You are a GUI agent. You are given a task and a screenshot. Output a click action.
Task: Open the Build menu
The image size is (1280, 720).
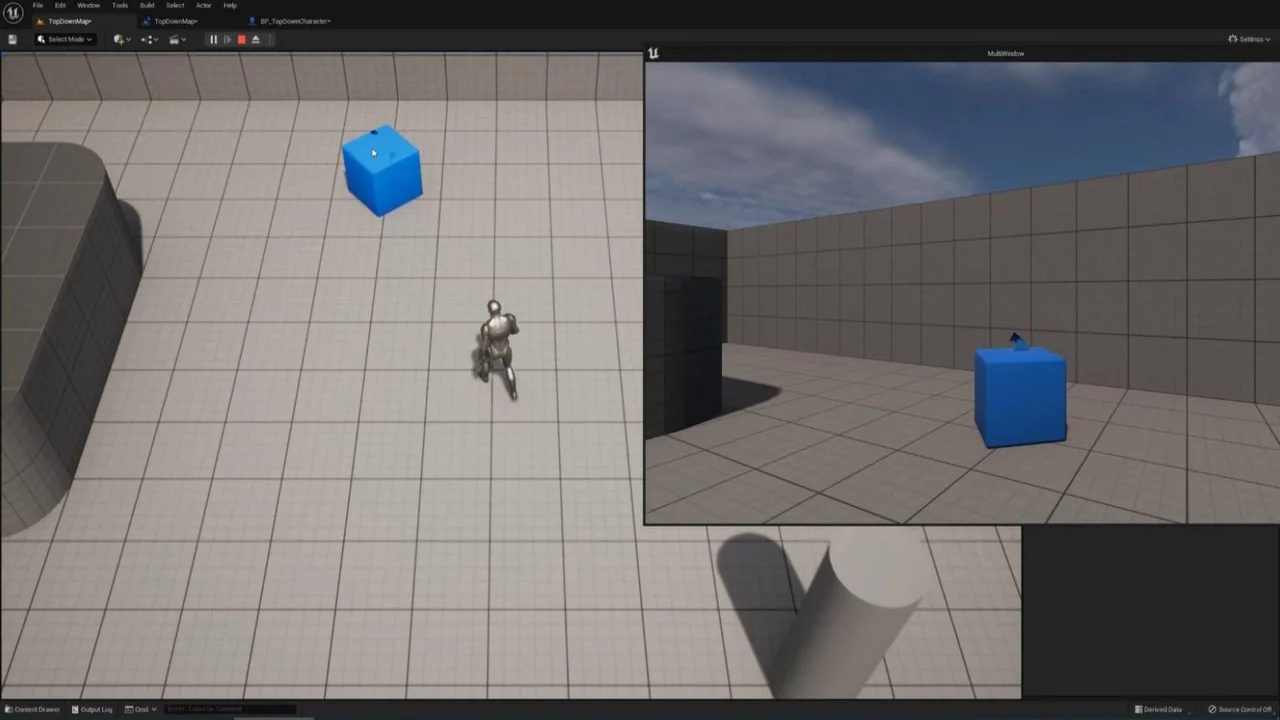(x=146, y=5)
